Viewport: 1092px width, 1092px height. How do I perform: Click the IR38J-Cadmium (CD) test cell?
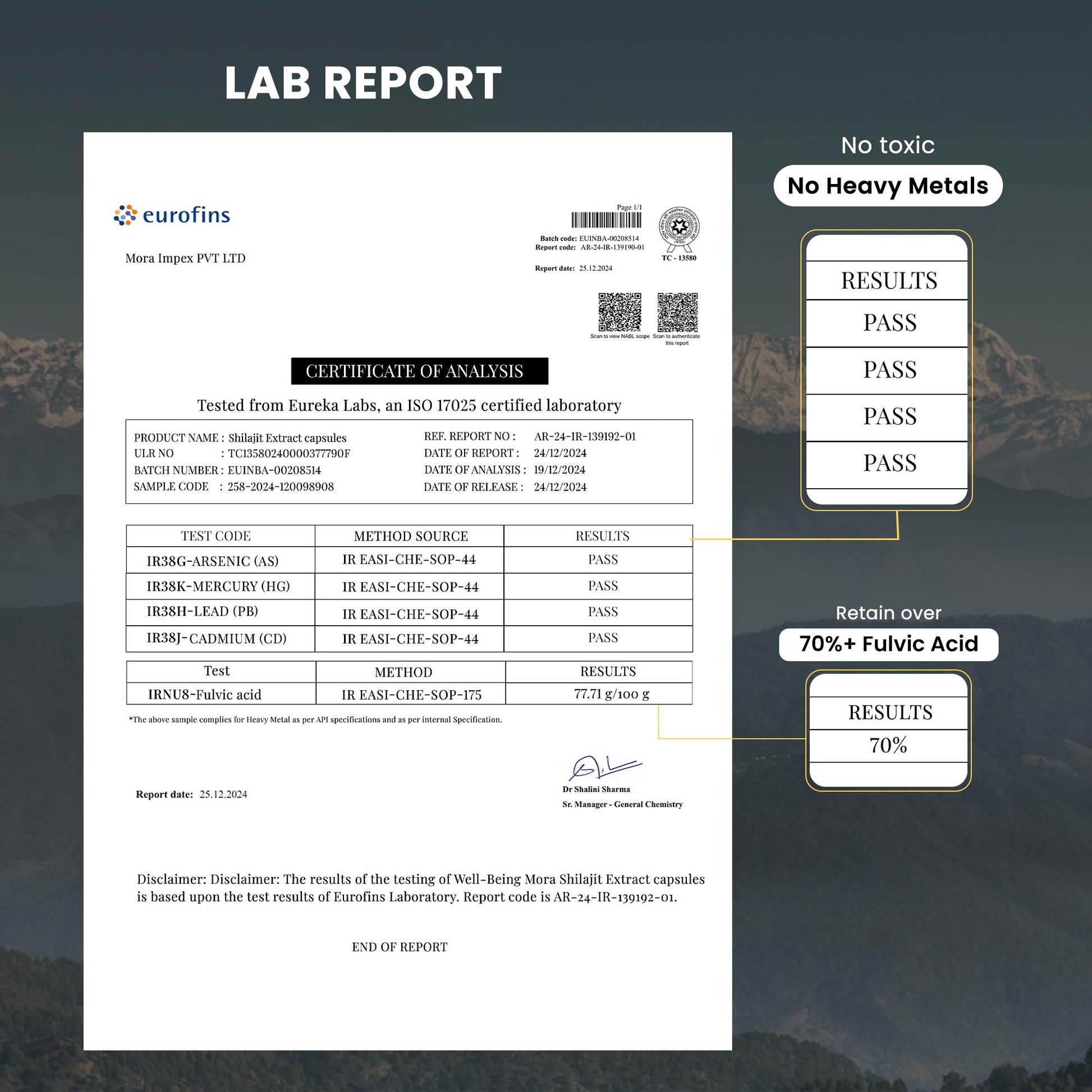(x=217, y=638)
